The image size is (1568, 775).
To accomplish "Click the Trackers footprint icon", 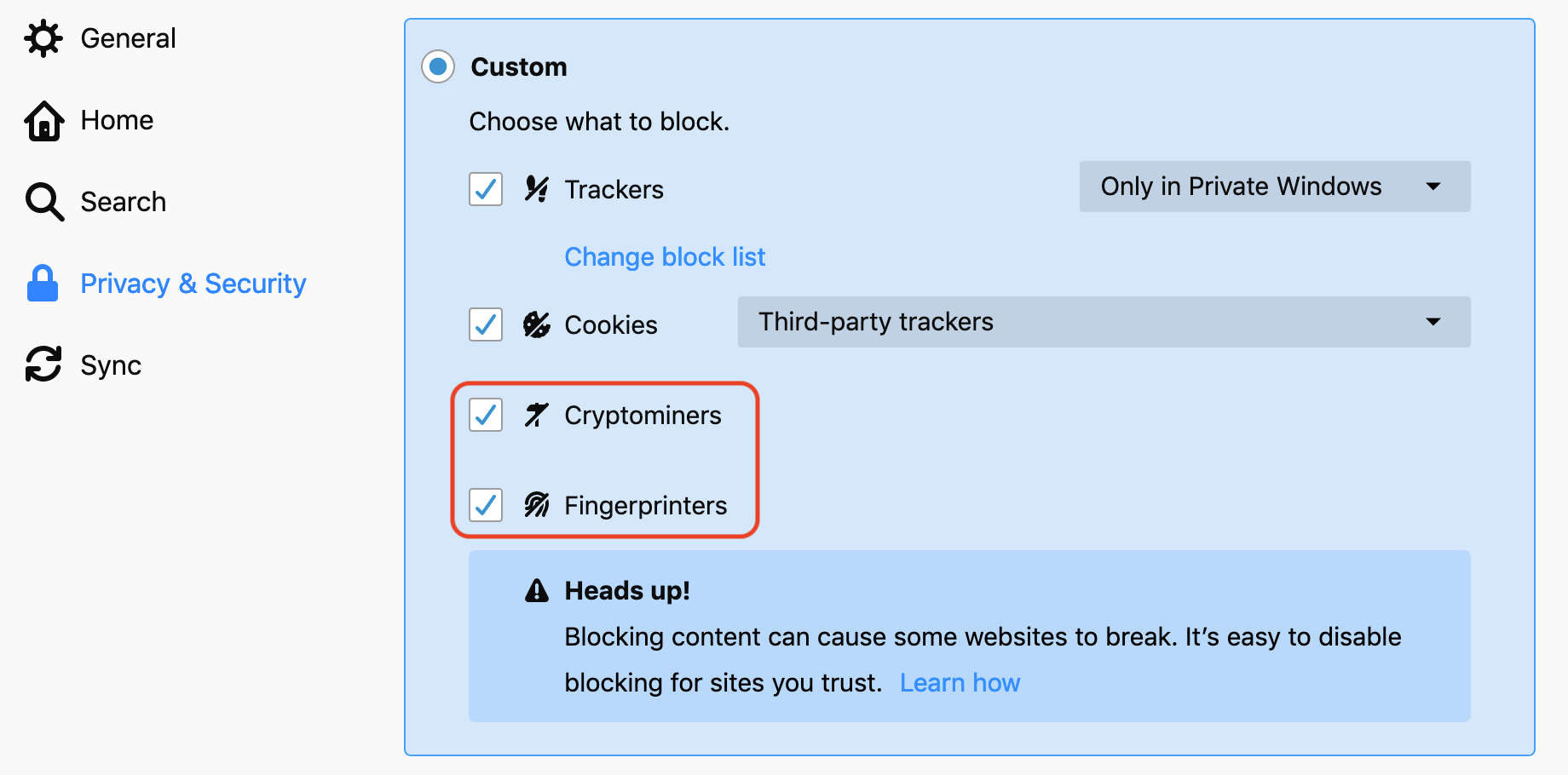I will pos(536,189).
